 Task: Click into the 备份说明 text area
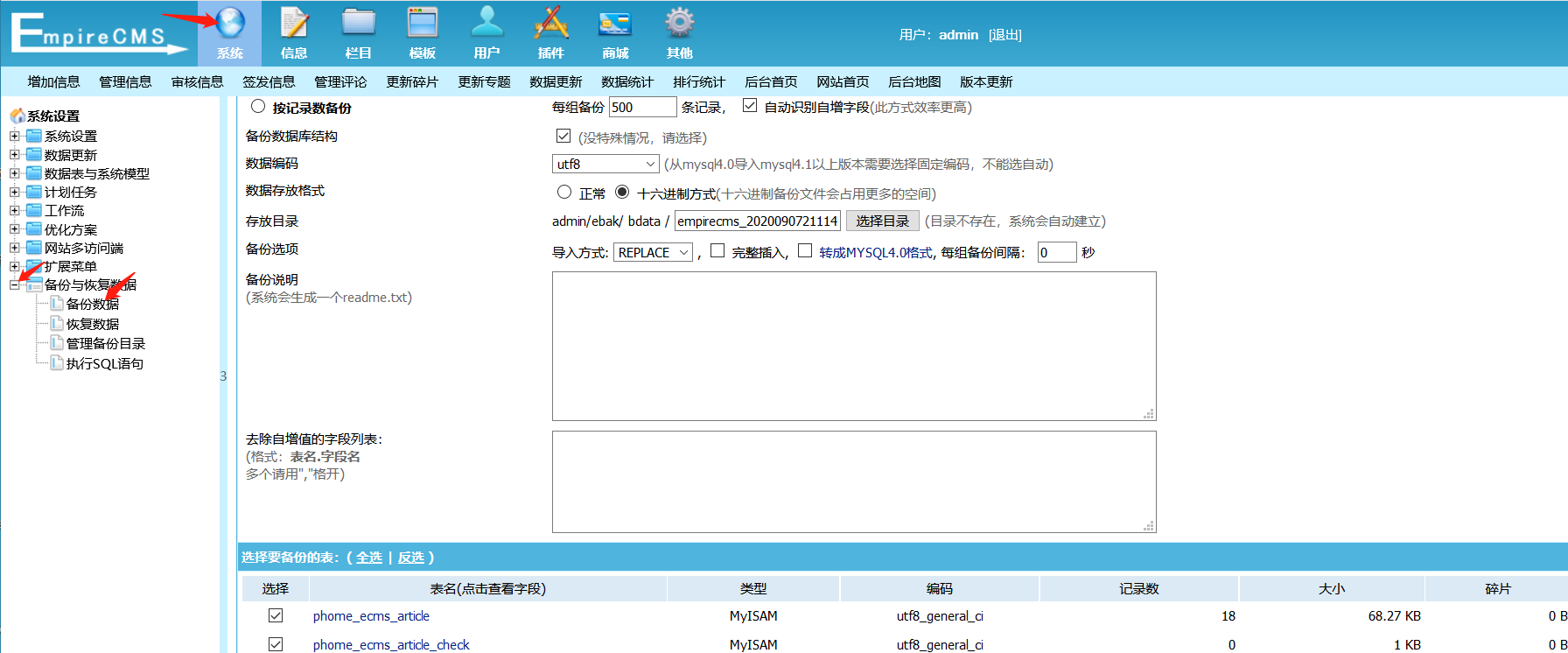853,346
